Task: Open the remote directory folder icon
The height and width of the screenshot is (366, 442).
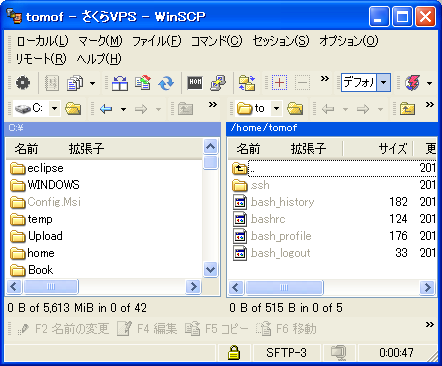Action: 295,109
